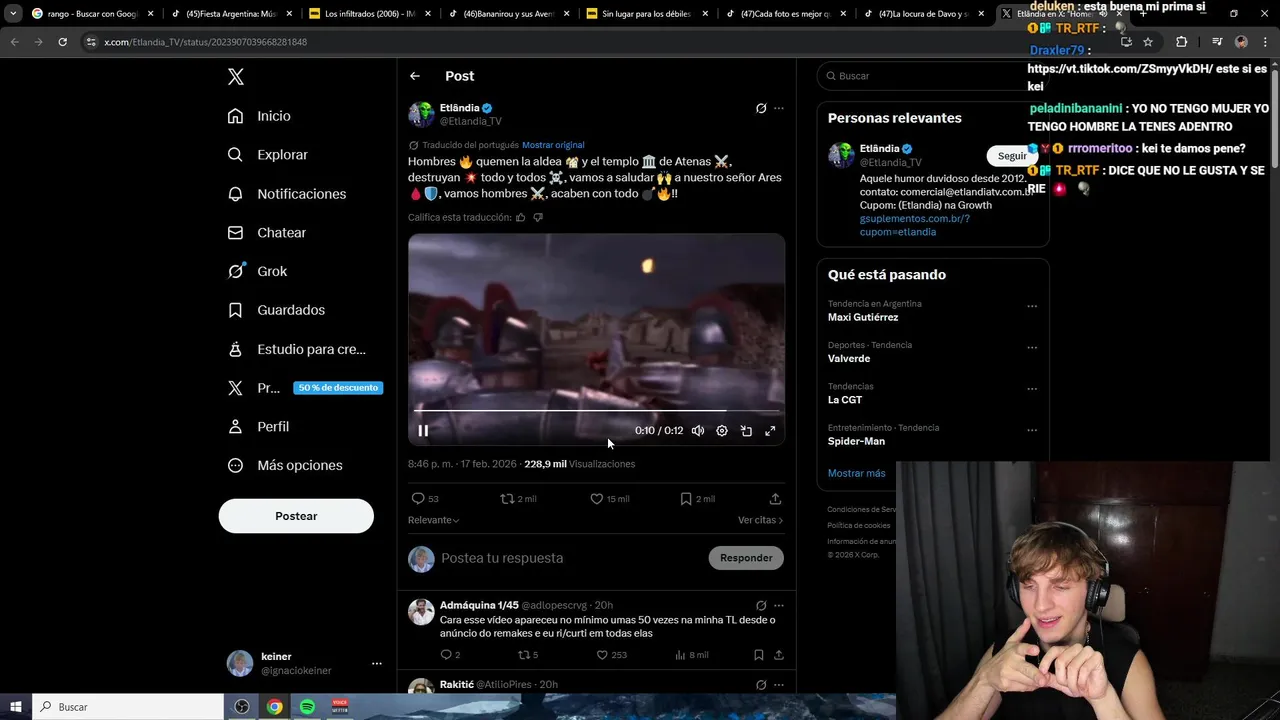Open Chrome extensions puzzle icon
This screenshot has height=720, width=1280.
coord(1181,42)
